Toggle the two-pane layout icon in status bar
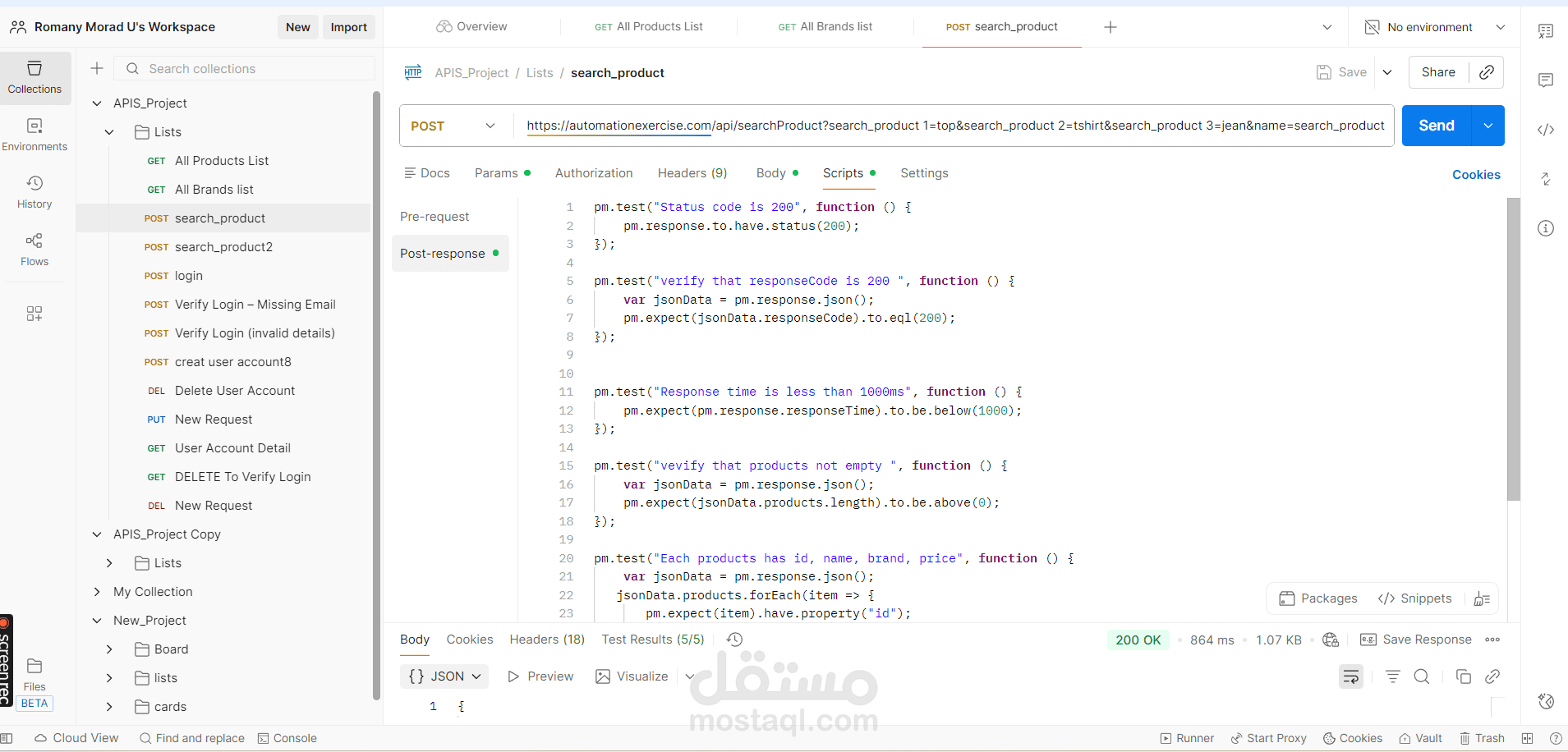The image size is (1568, 752). tap(1527, 738)
